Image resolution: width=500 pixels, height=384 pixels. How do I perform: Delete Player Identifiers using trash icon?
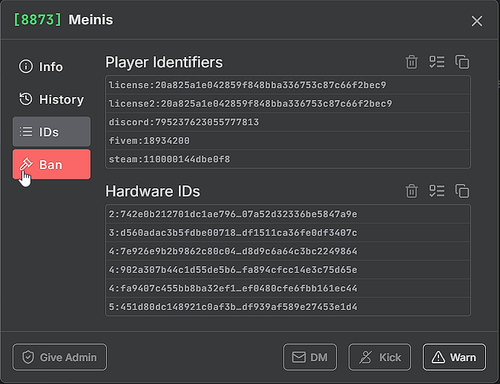coord(412,62)
